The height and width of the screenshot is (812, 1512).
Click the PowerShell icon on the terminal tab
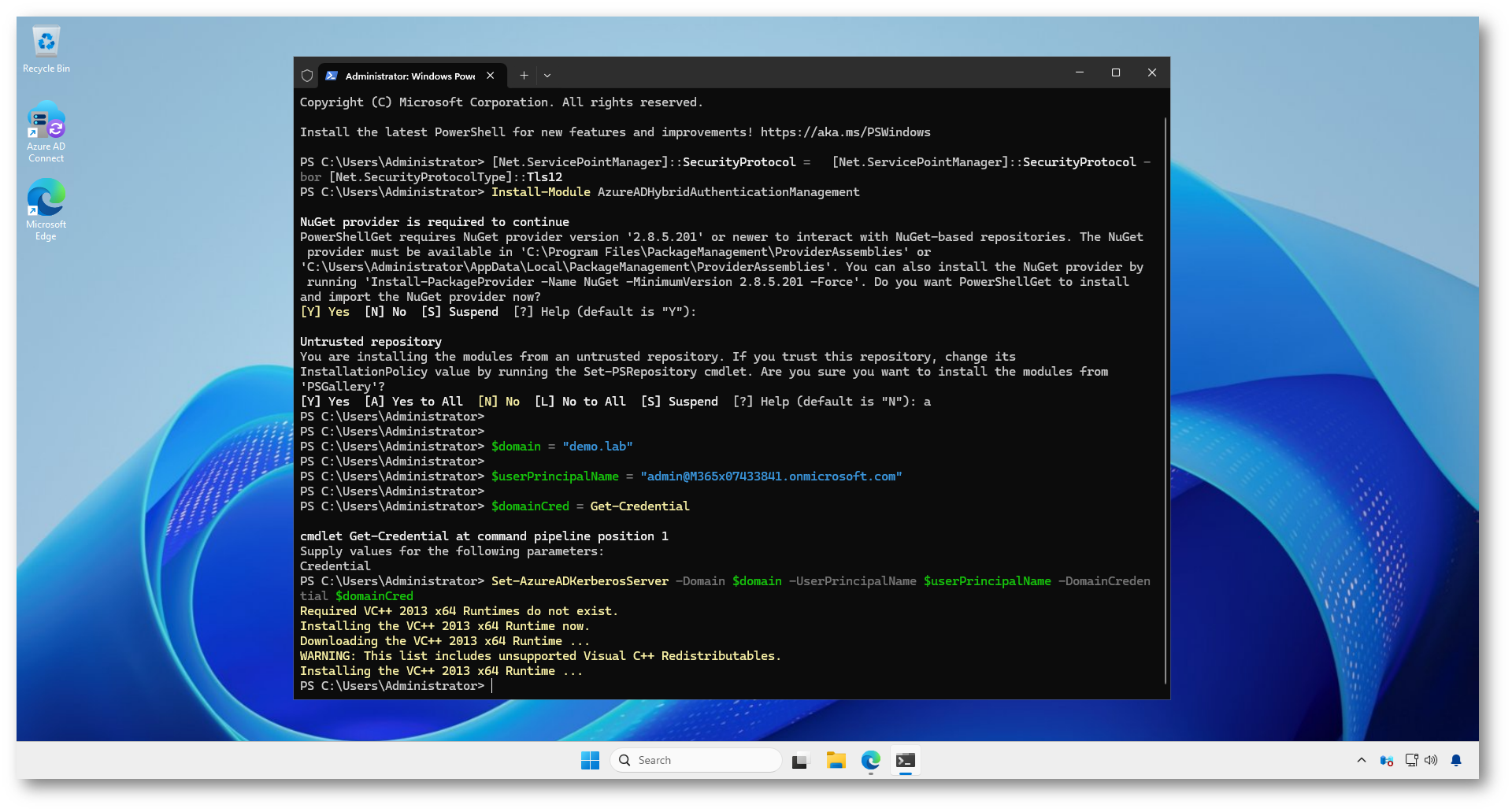[332, 76]
